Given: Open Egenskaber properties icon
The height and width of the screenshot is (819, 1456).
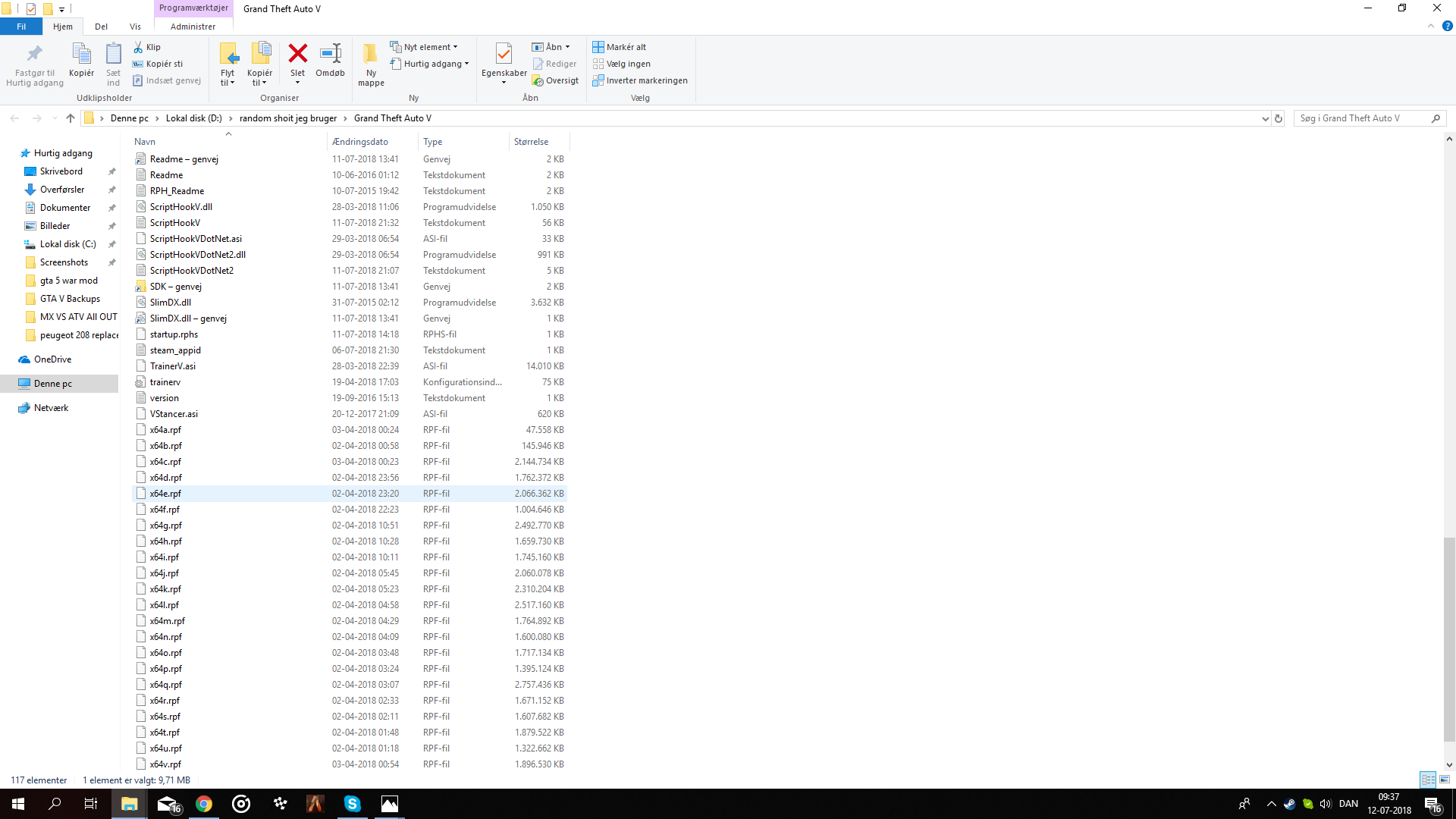Looking at the screenshot, I should coord(504,55).
